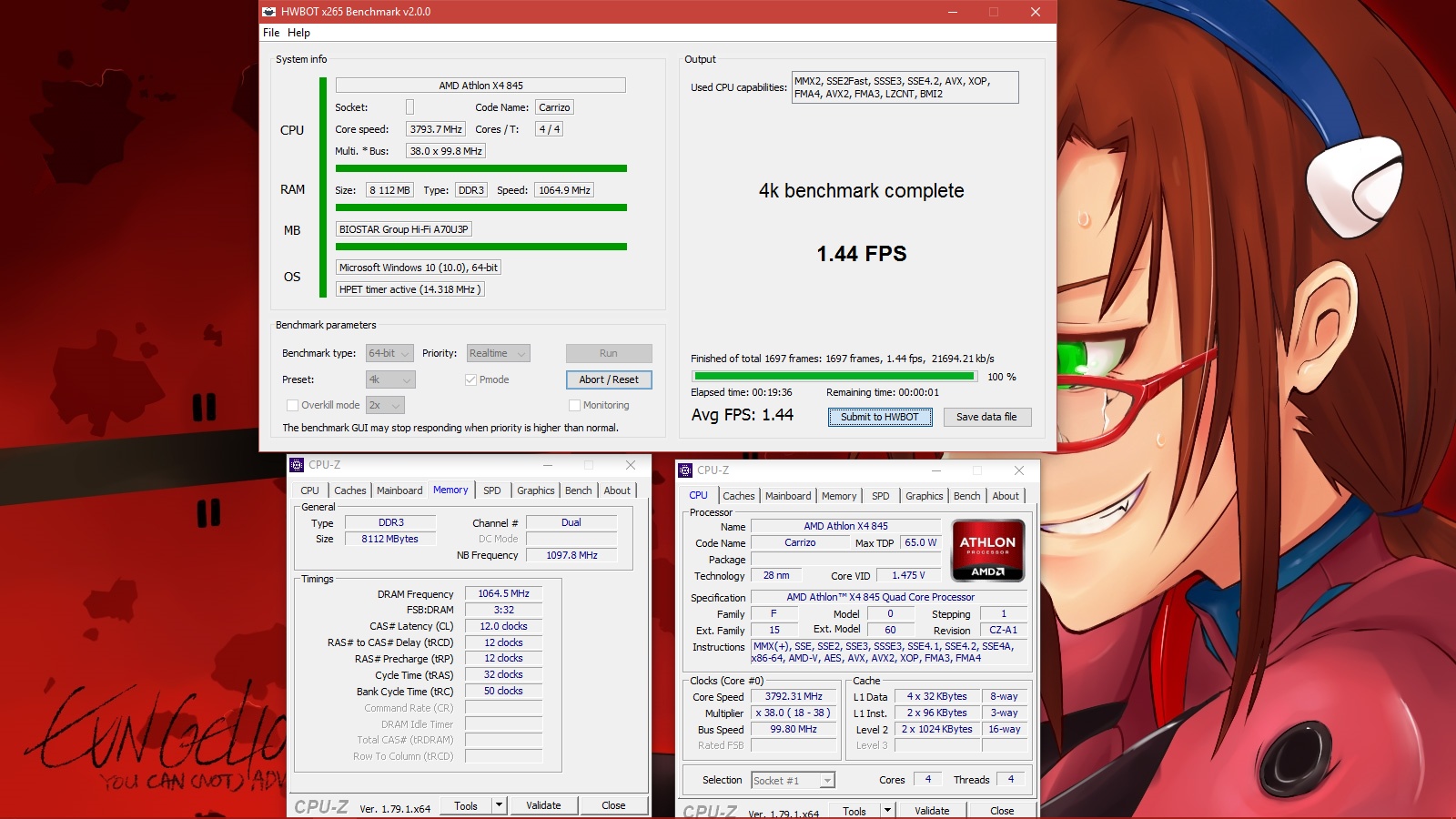The height and width of the screenshot is (819, 1456).
Task: Click the Microsoft Windows 10 OS field
Action: (419, 268)
